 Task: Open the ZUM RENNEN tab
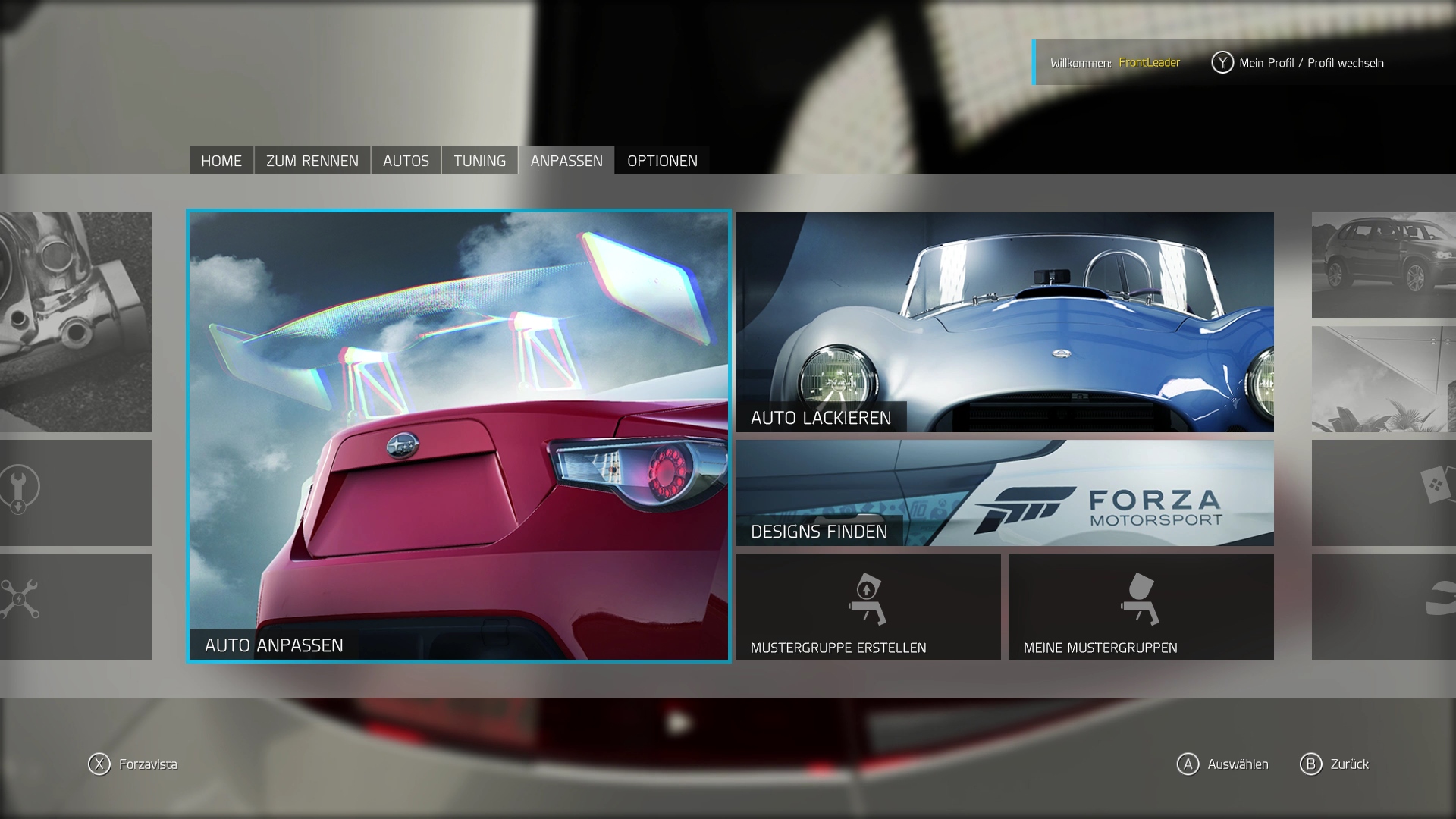(x=312, y=161)
